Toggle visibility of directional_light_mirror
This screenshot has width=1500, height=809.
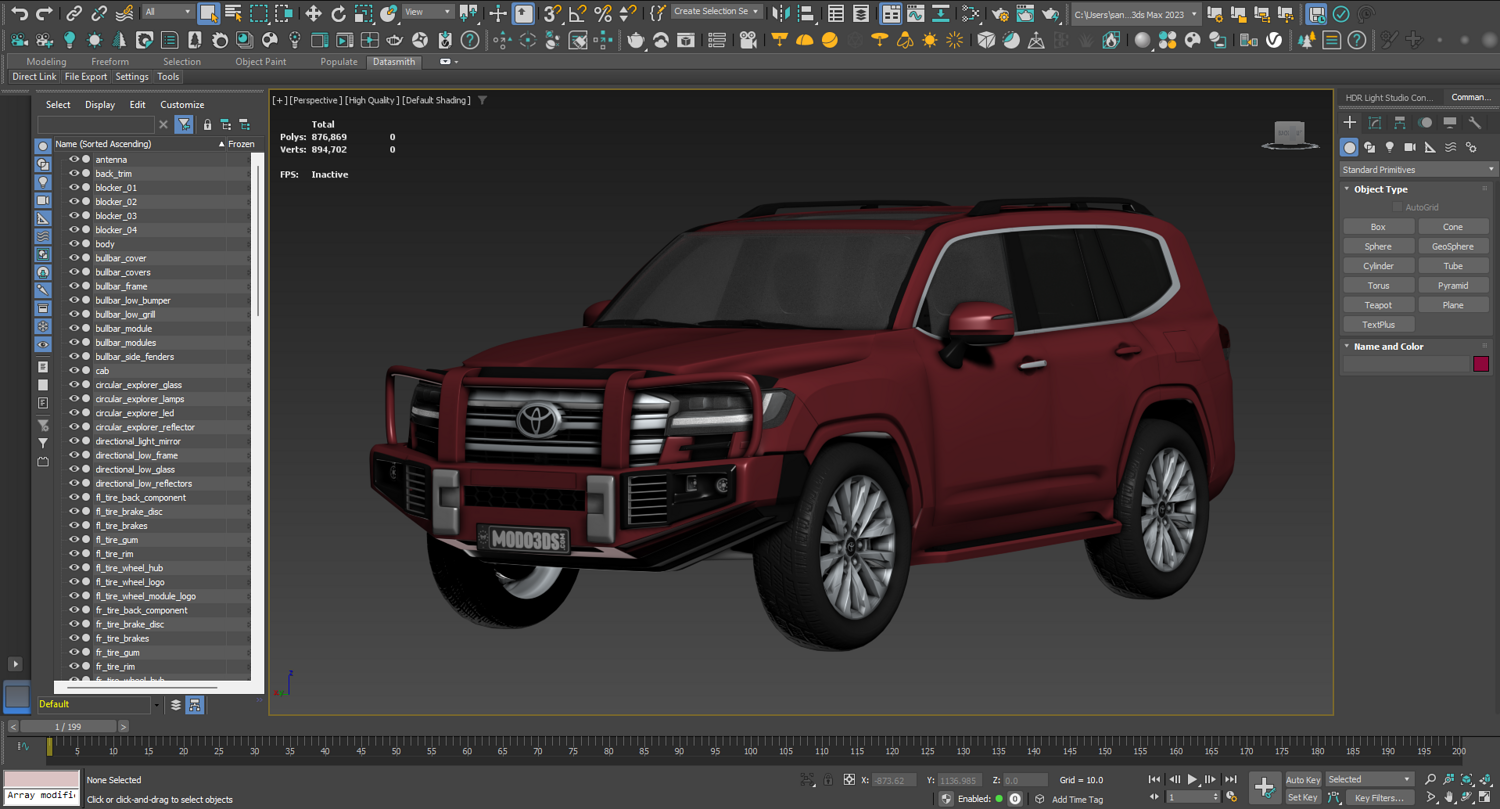tap(74, 441)
